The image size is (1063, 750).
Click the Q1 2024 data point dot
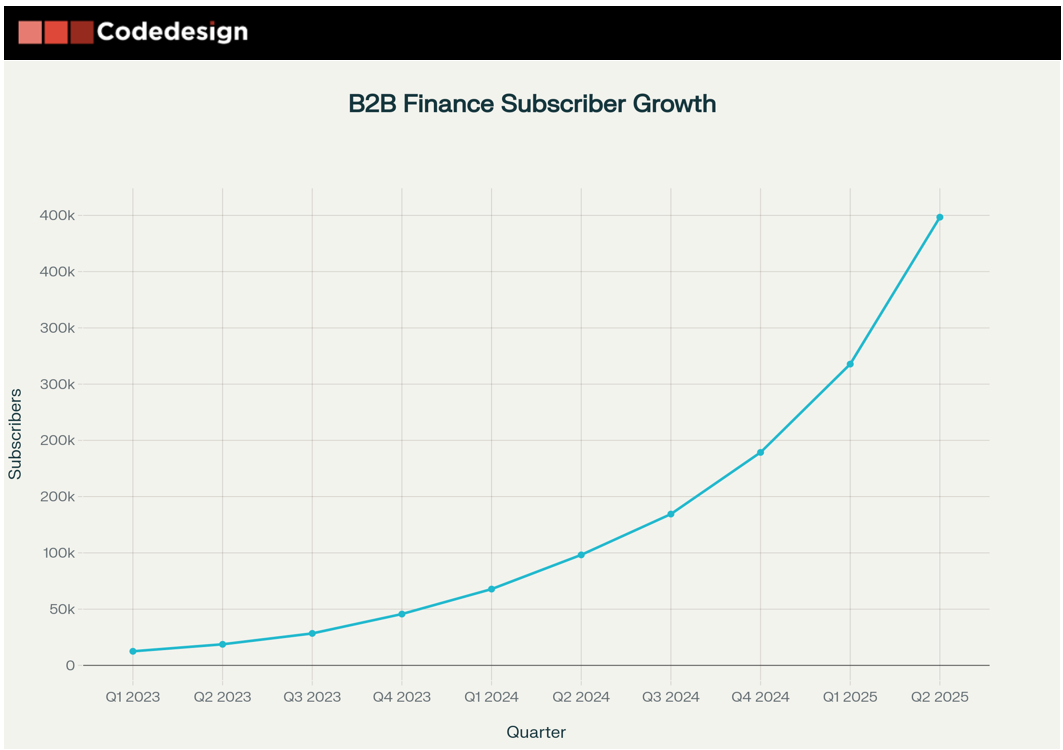pyautogui.click(x=491, y=589)
